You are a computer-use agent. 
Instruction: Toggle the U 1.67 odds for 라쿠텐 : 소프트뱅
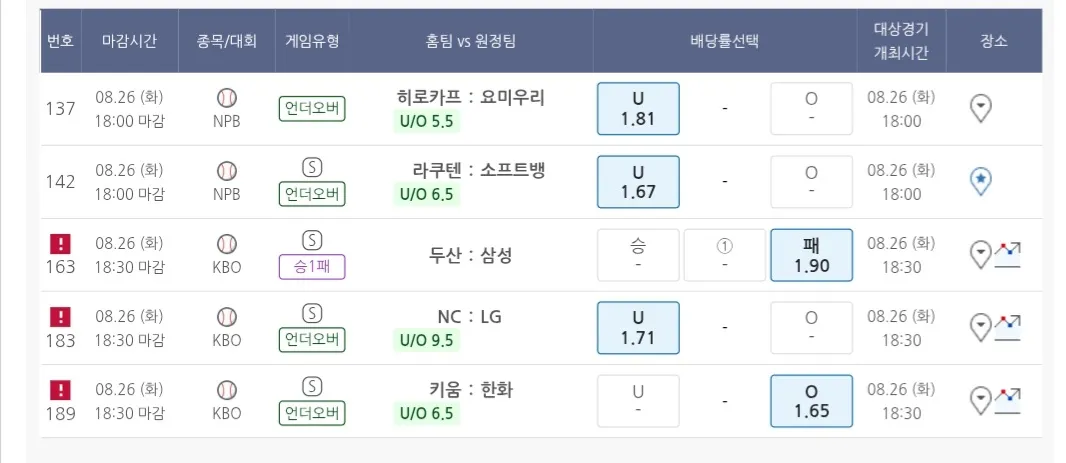coord(638,181)
